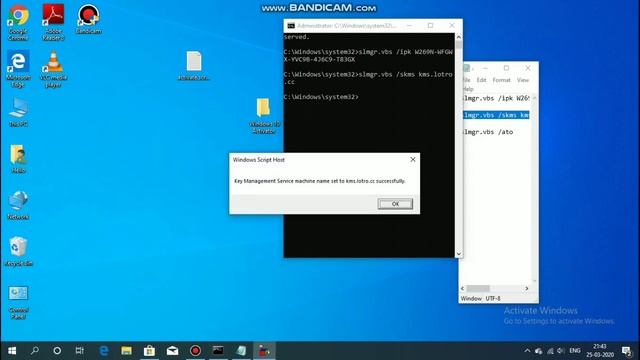This screenshot has width=640, height=360.
Task: Click highlighted slmgr.vbs /skms line in Notepad
Action: [x=496, y=115]
